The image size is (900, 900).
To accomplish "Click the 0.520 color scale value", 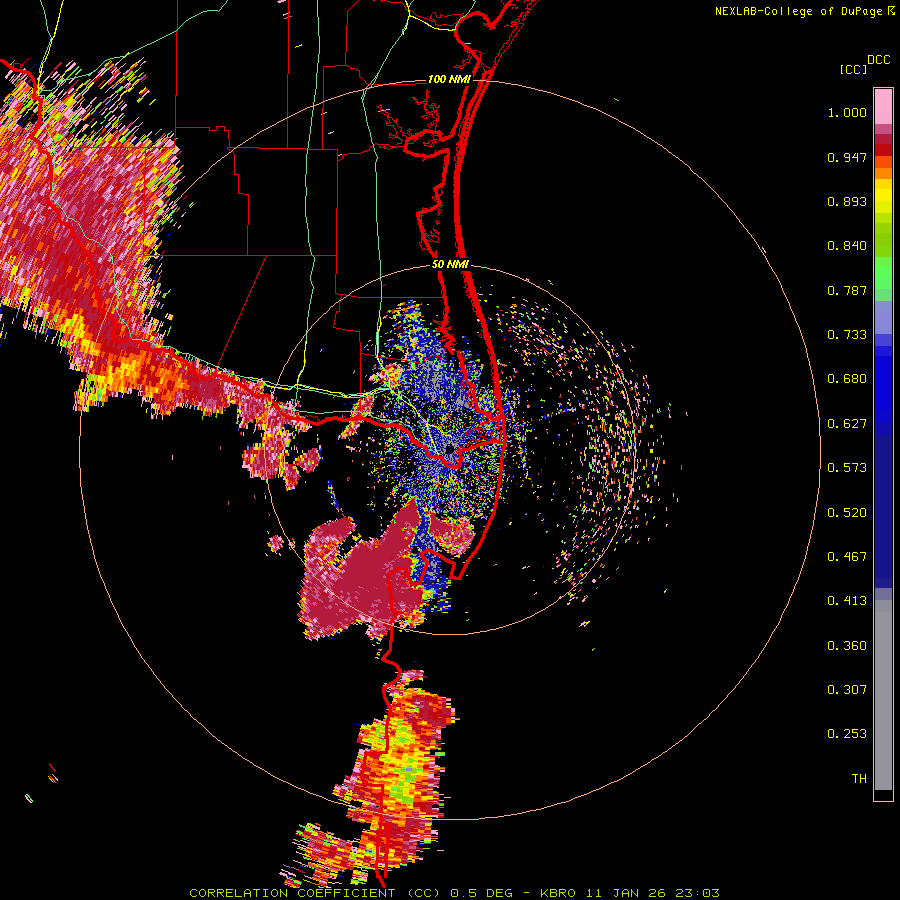I will click(x=847, y=513).
